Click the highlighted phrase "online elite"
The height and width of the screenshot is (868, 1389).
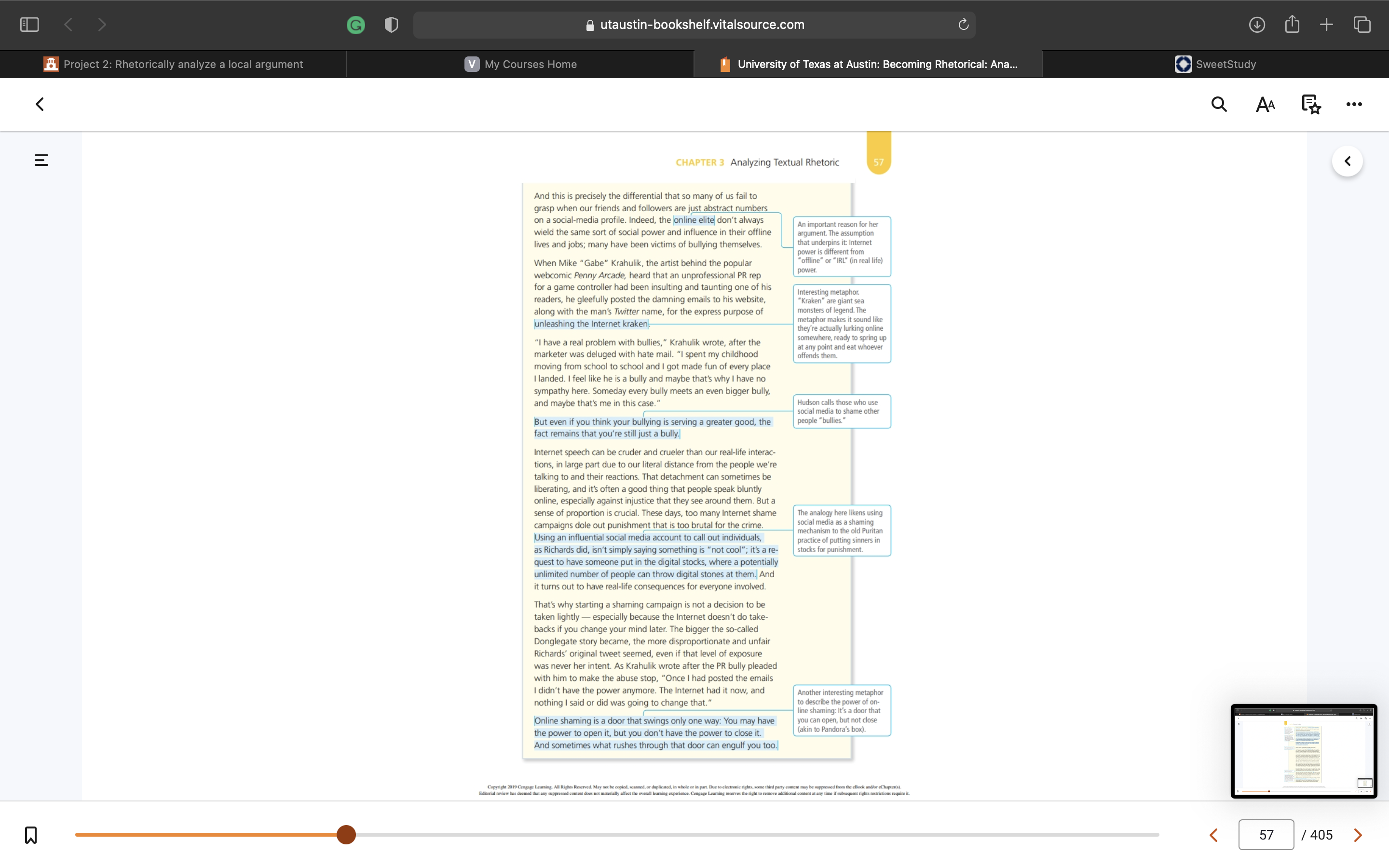[694, 220]
